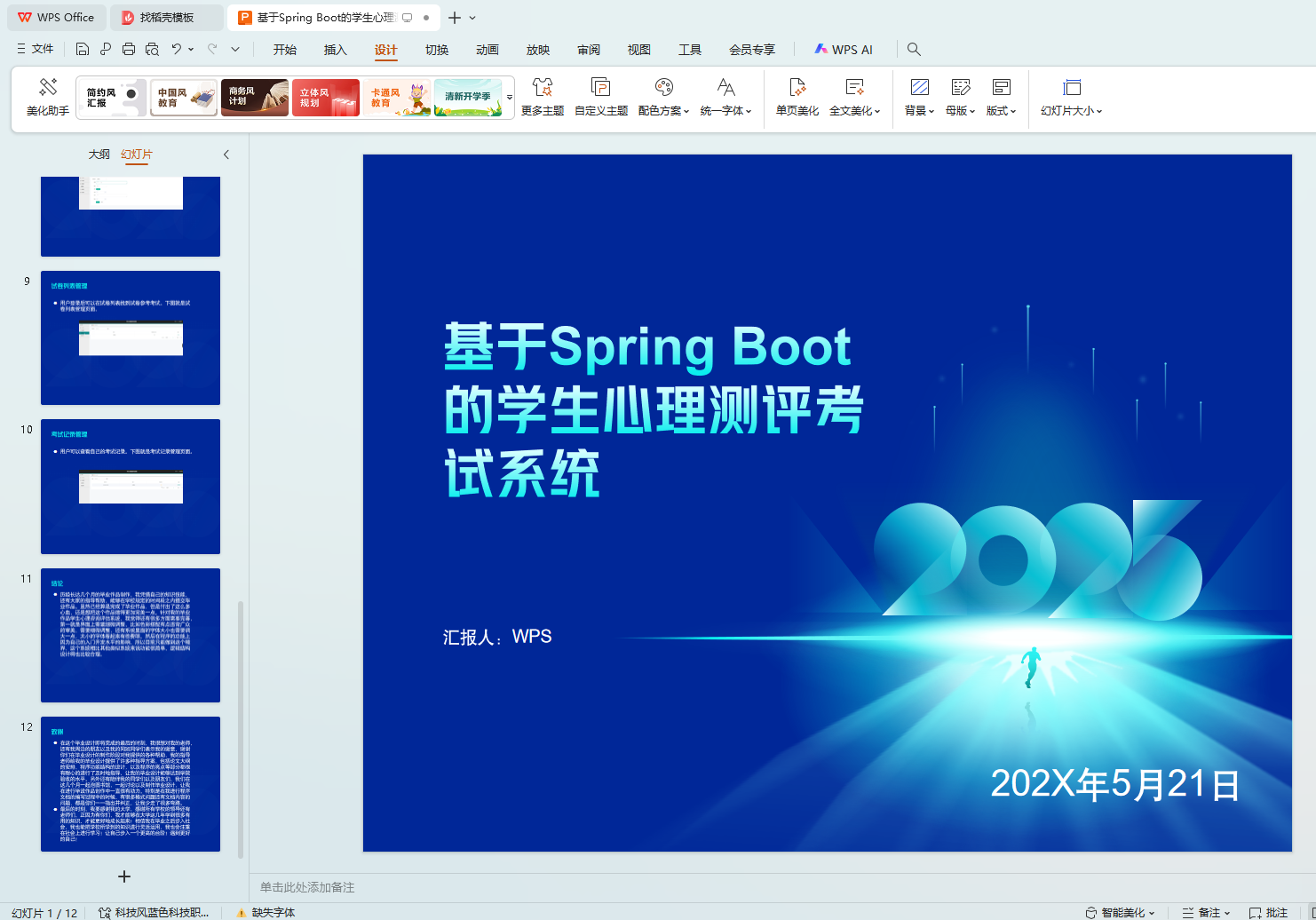Click the WPS Office home tab
Screen dimensions: 1316x920
pyautogui.click(x=57, y=18)
